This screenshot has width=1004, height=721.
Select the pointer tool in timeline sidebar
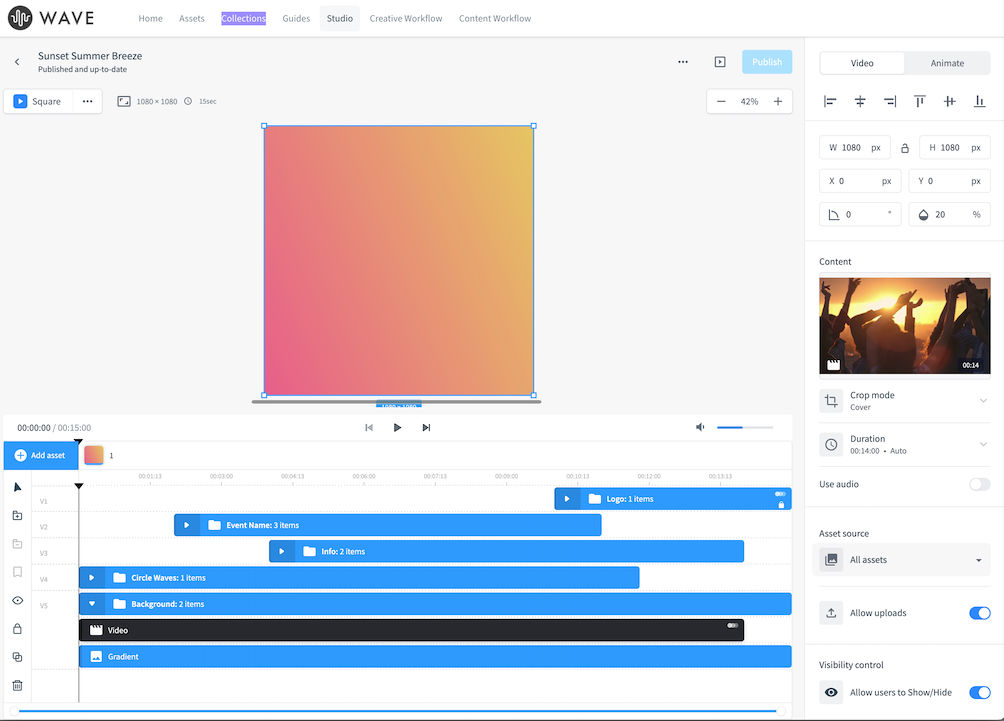17,487
